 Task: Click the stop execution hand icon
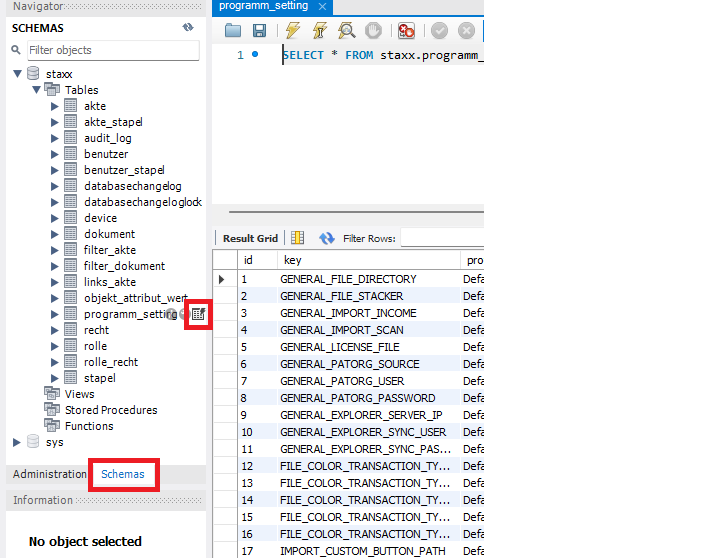[x=372, y=31]
